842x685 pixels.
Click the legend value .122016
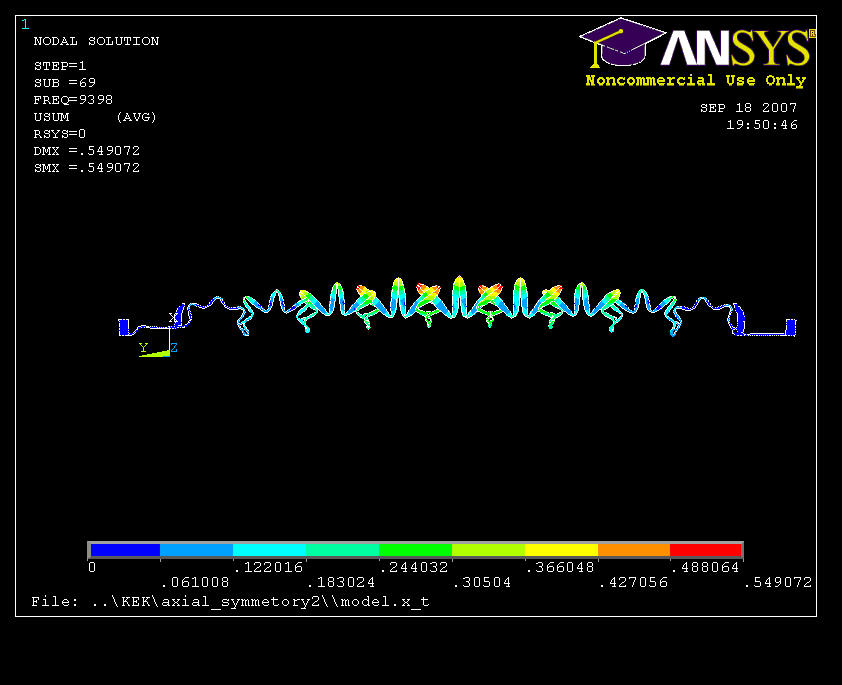click(x=268, y=567)
